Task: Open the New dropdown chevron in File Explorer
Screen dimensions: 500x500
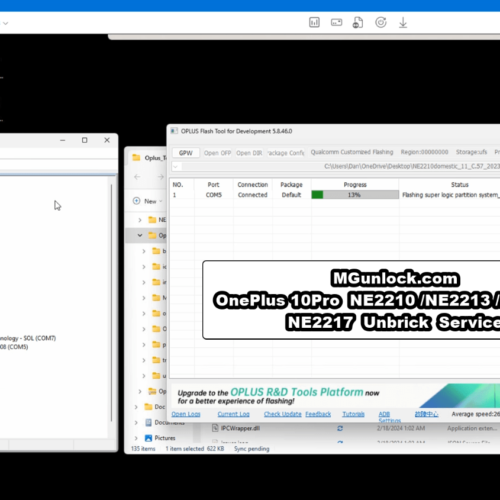Action: tap(161, 201)
